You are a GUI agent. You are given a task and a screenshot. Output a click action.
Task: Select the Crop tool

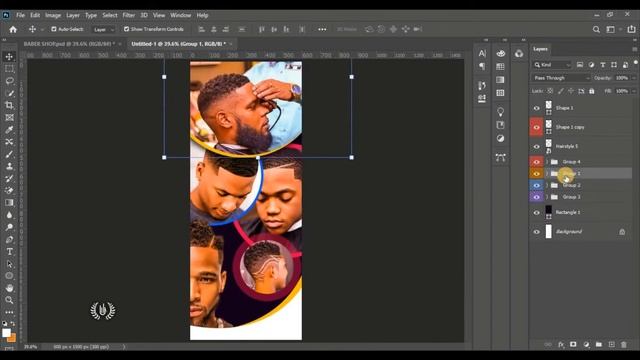pos(9,105)
